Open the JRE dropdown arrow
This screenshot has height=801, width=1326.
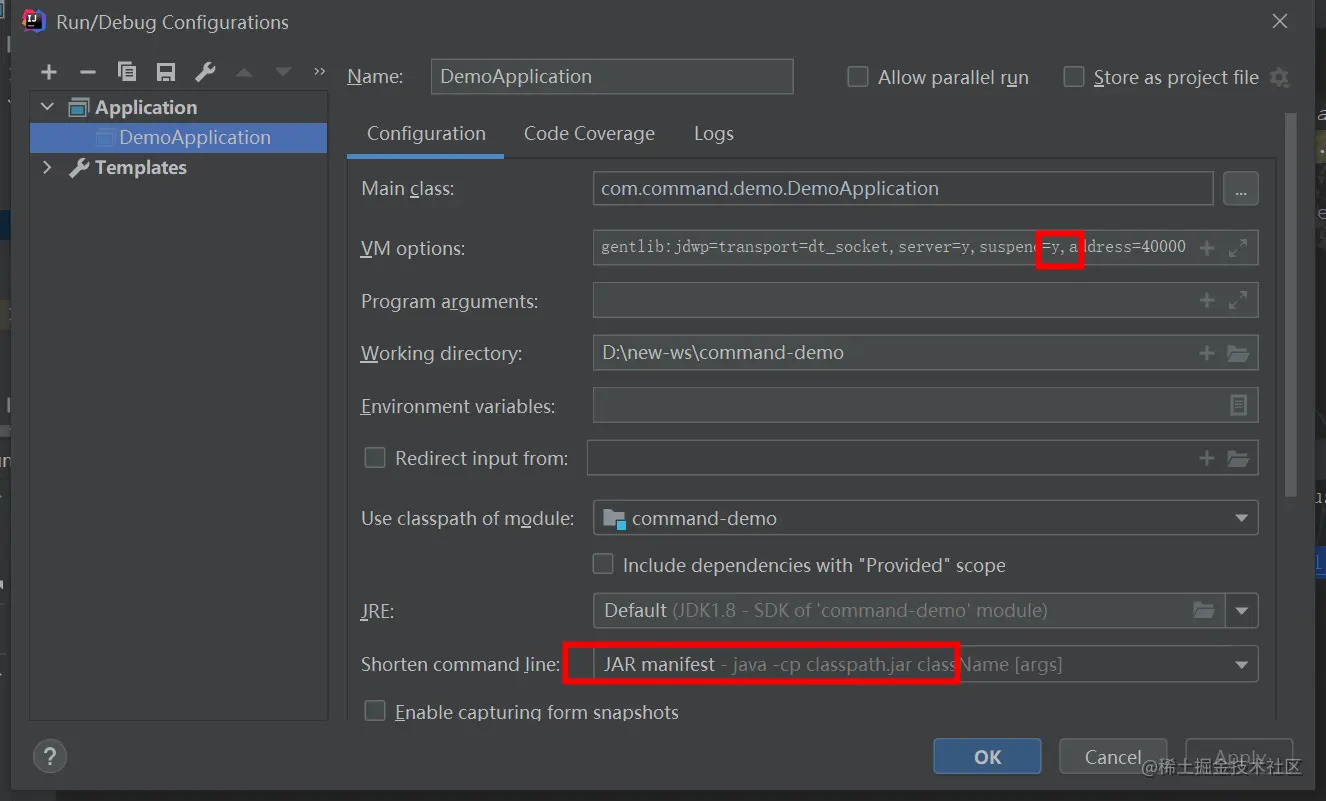click(x=1242, y=610)
